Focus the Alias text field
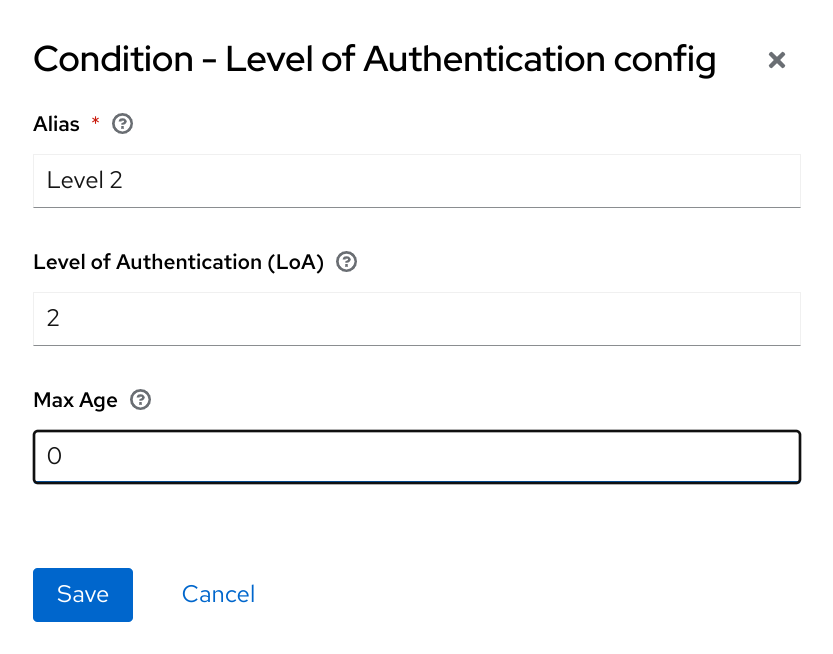This screenshot has width=833, height=654. (x=416, y=181)
